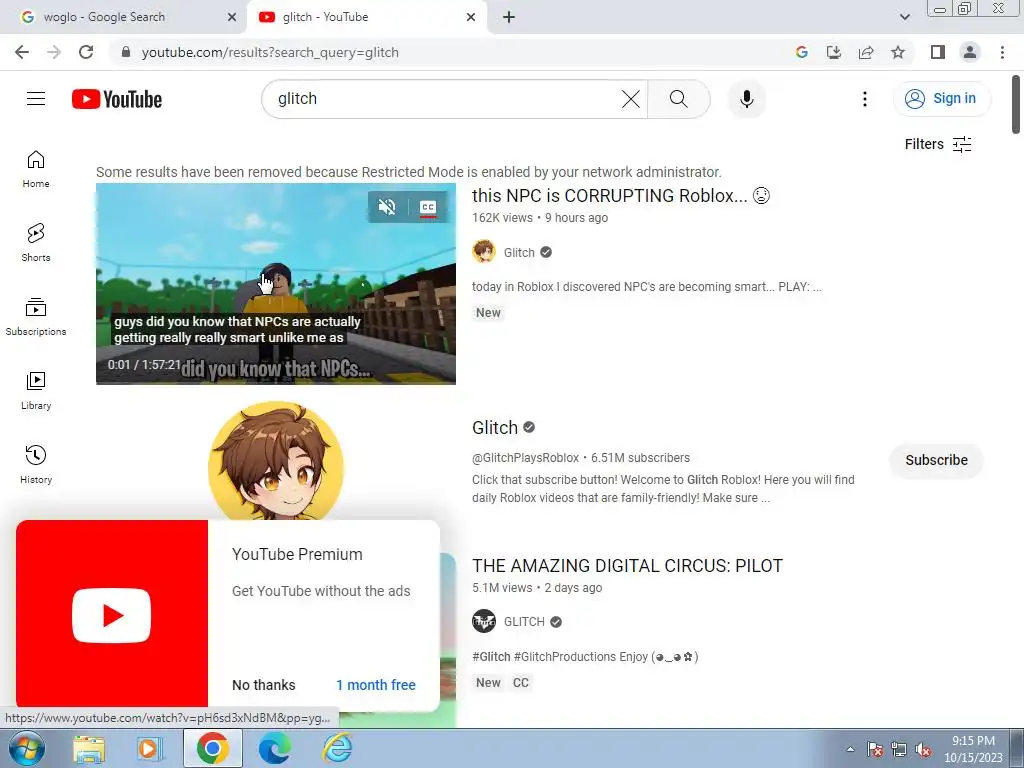Open the Filters panel
The image size is (1024, 768).
938,144
